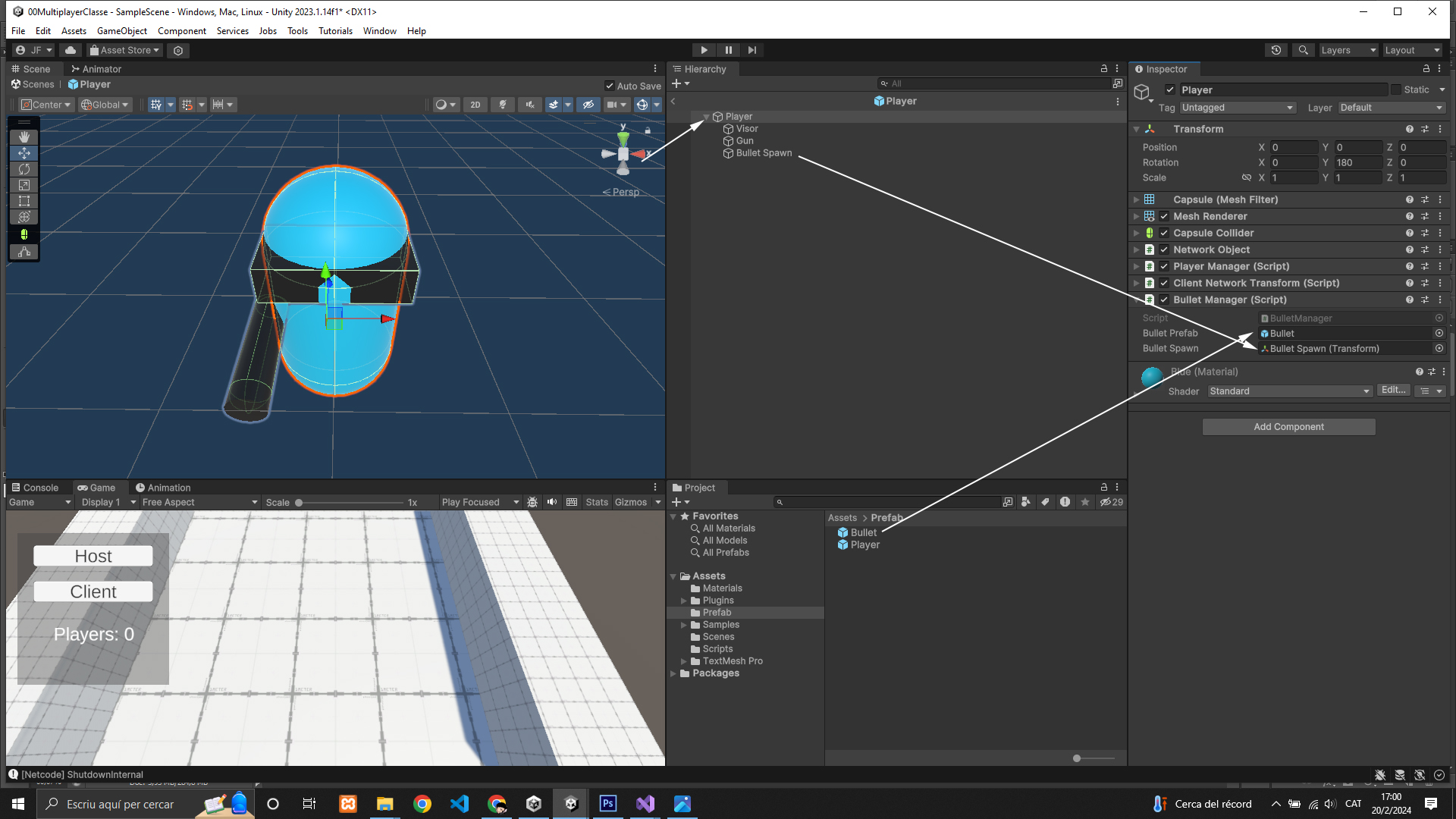
Task: Select the Scale tool
Action: 24,185
